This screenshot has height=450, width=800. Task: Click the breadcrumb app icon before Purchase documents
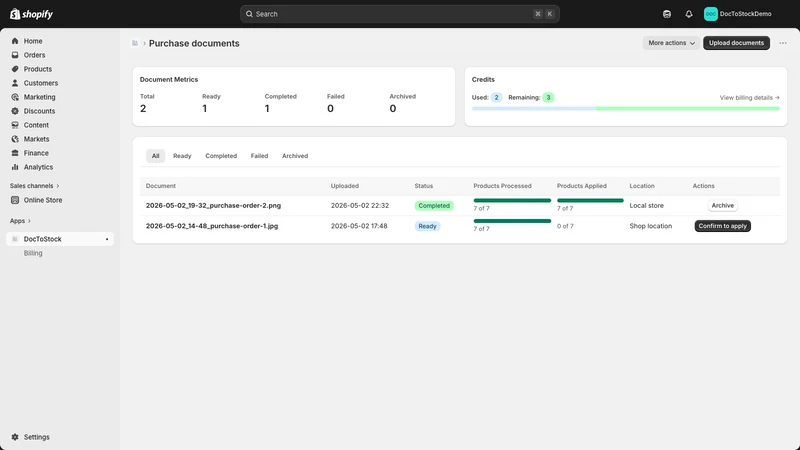pyautogui.click(x=135, y=43)
